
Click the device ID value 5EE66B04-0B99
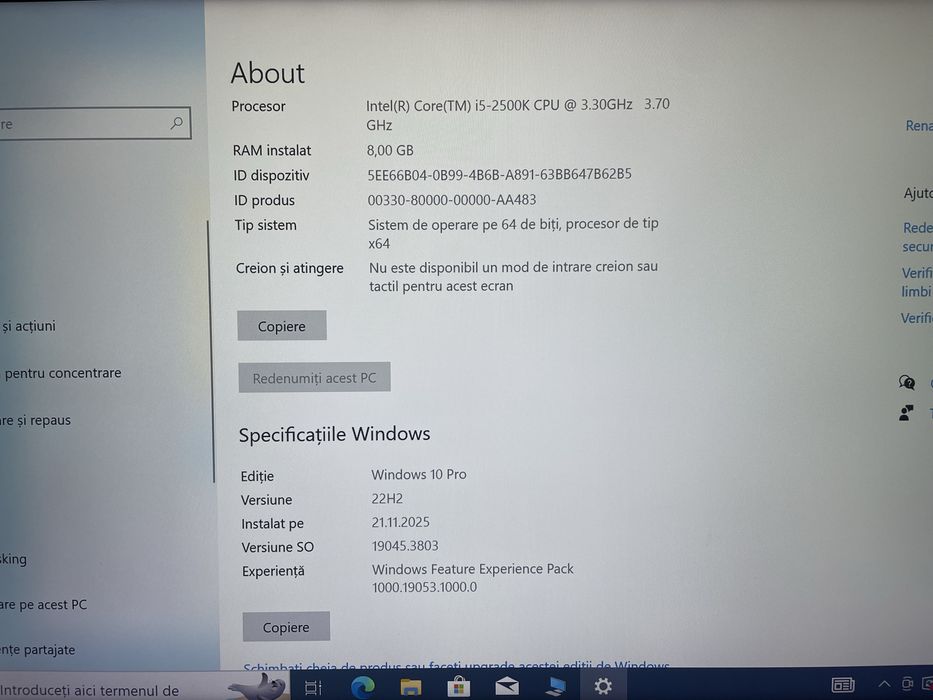click(499, 174)
